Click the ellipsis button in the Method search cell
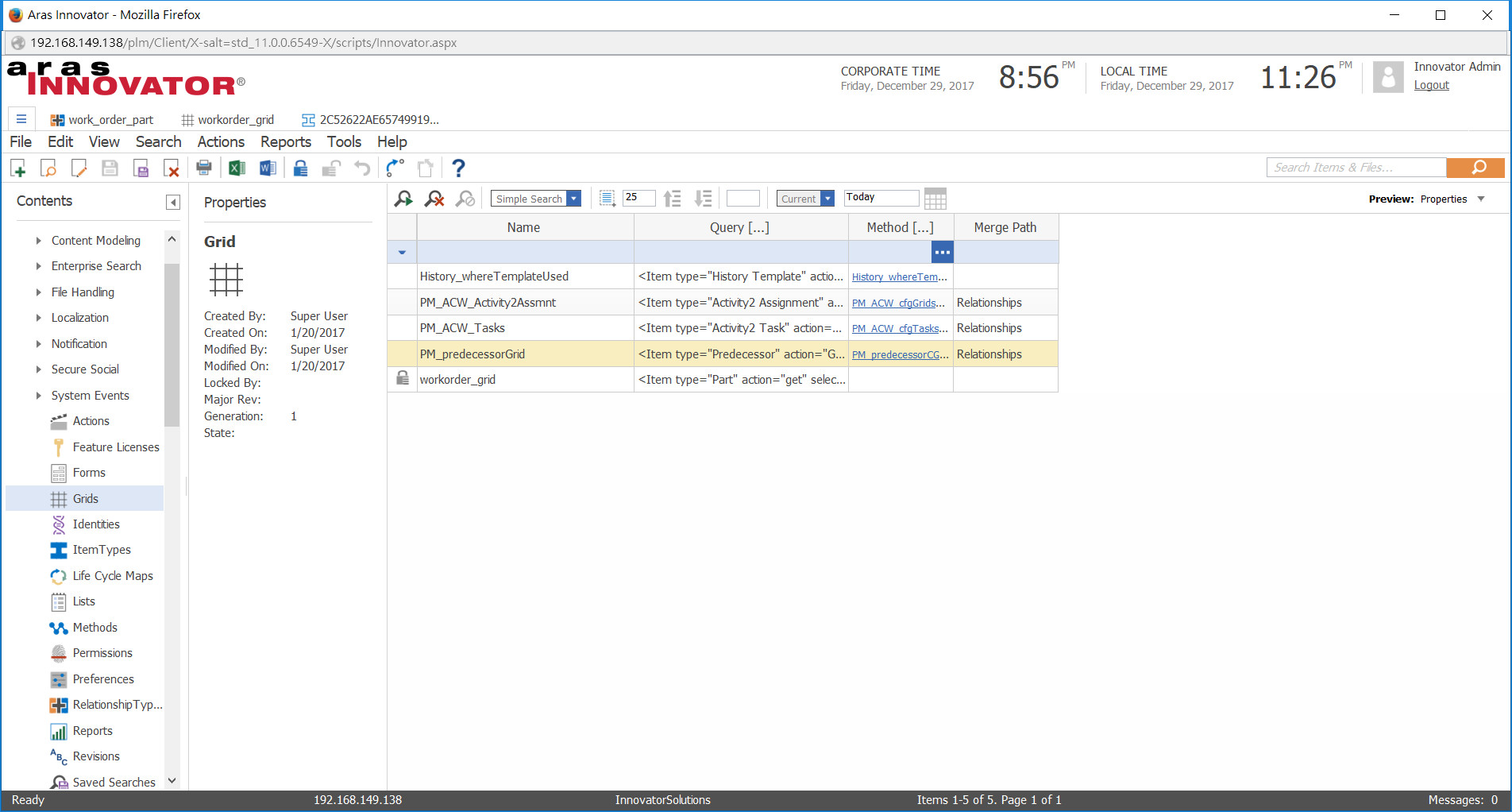Image resolution: width=1512 pixels, height=812 pixels. click(942, 252)
